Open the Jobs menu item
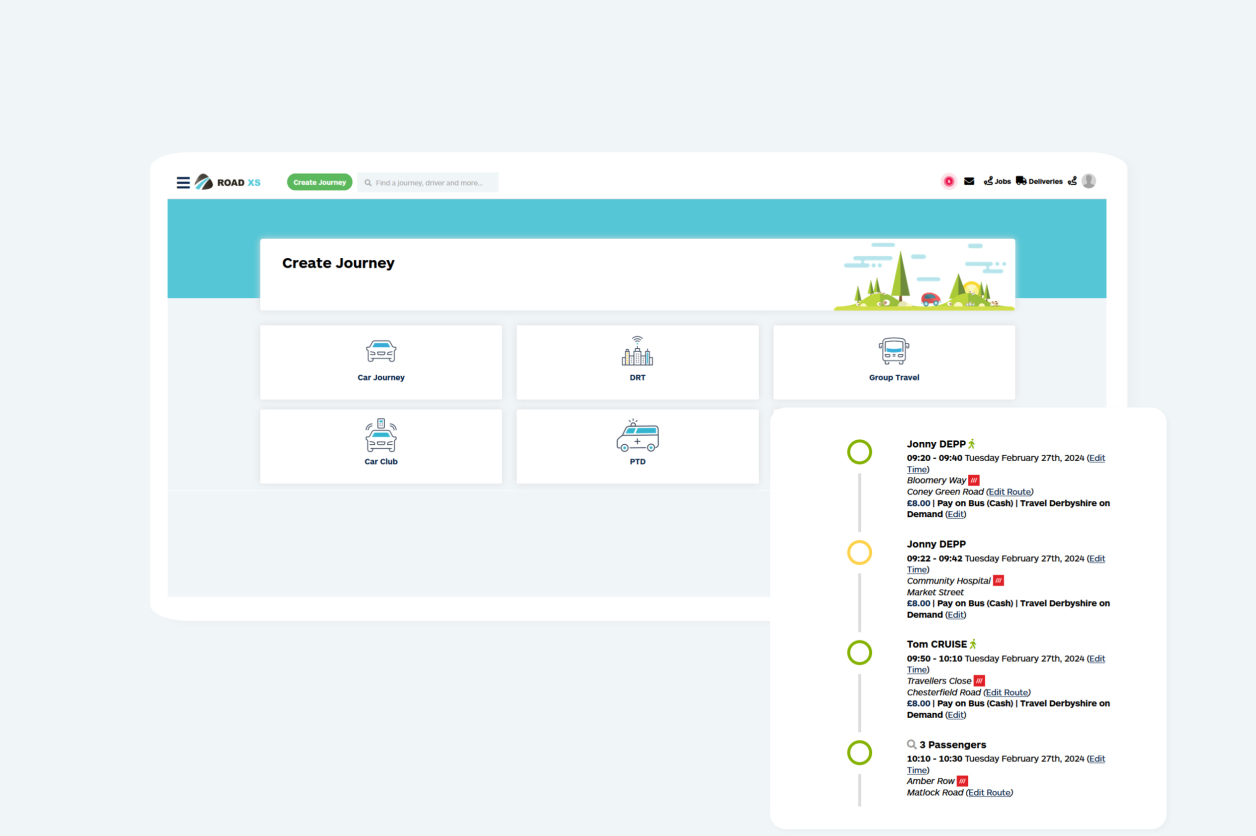Screen dimensions: 1256x836 [1001, 181]
